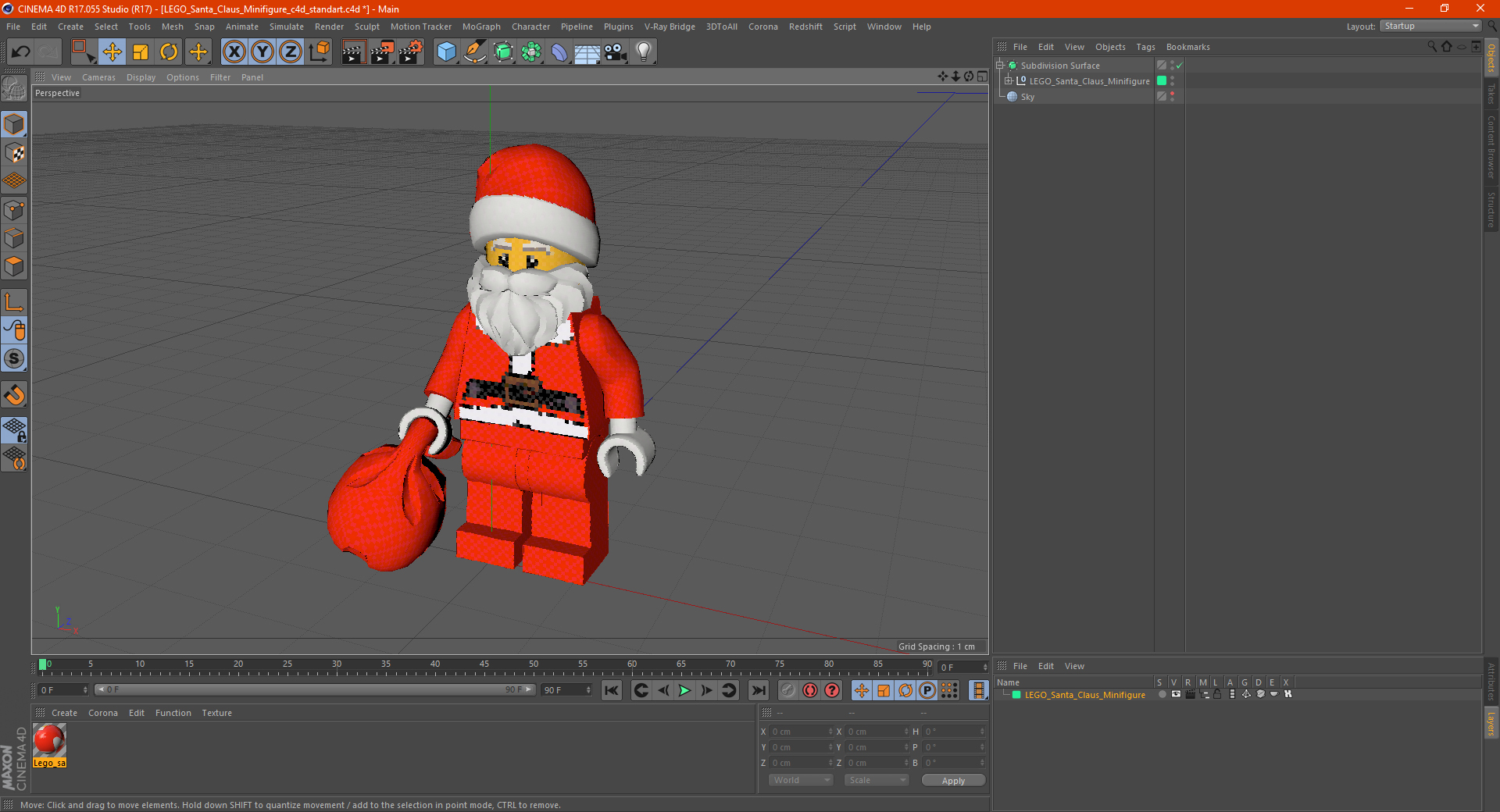Add a Camera object
Image resolution: width=1500 pixels, height=812 pixels.
[615, 52]
